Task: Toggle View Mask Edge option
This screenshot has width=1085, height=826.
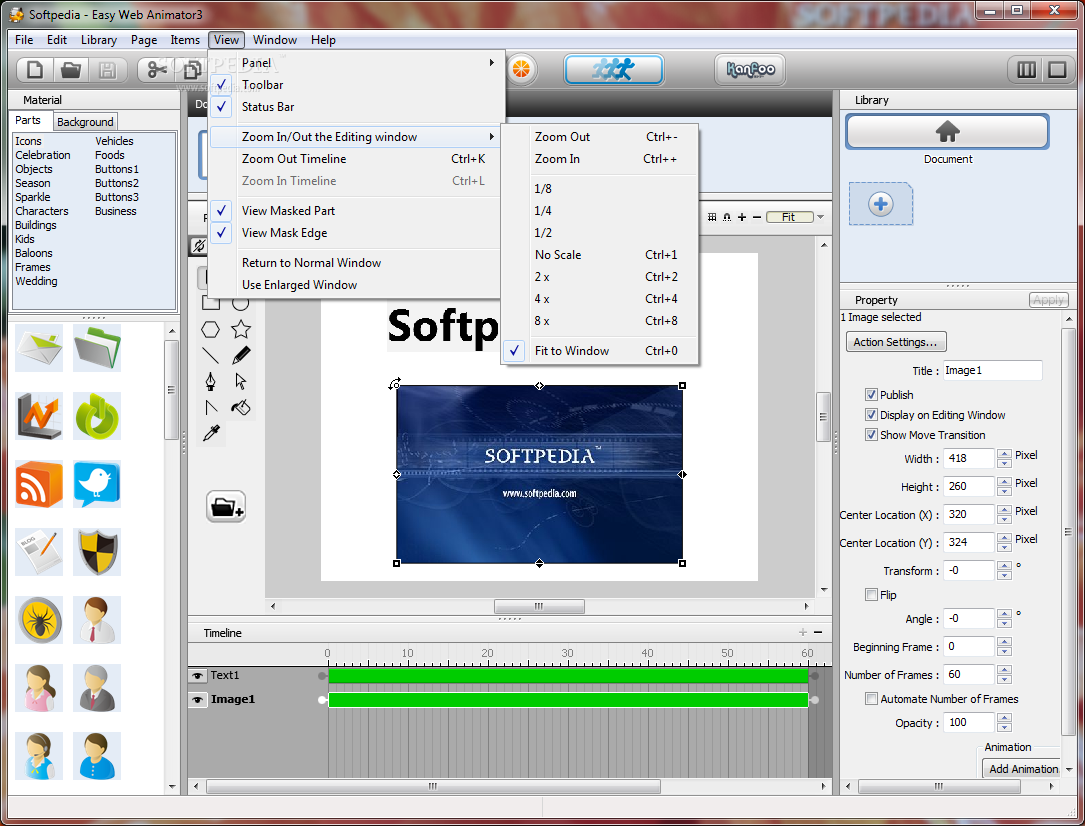Action: (355, 233)
